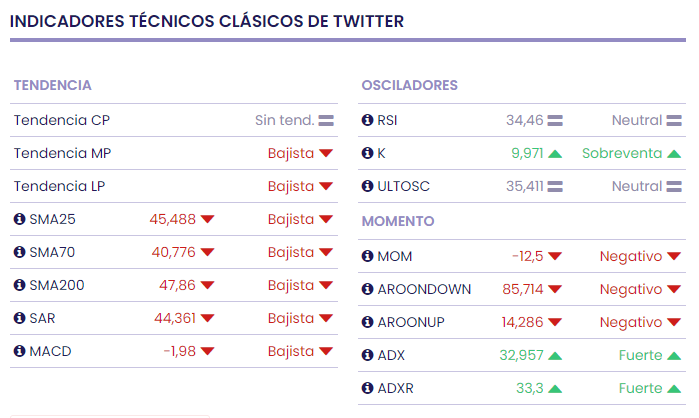Image resolution: width=699 pixels, height=418 pixels.
Task: Click the Fuerte status for ADX
Action: point(640,355)
